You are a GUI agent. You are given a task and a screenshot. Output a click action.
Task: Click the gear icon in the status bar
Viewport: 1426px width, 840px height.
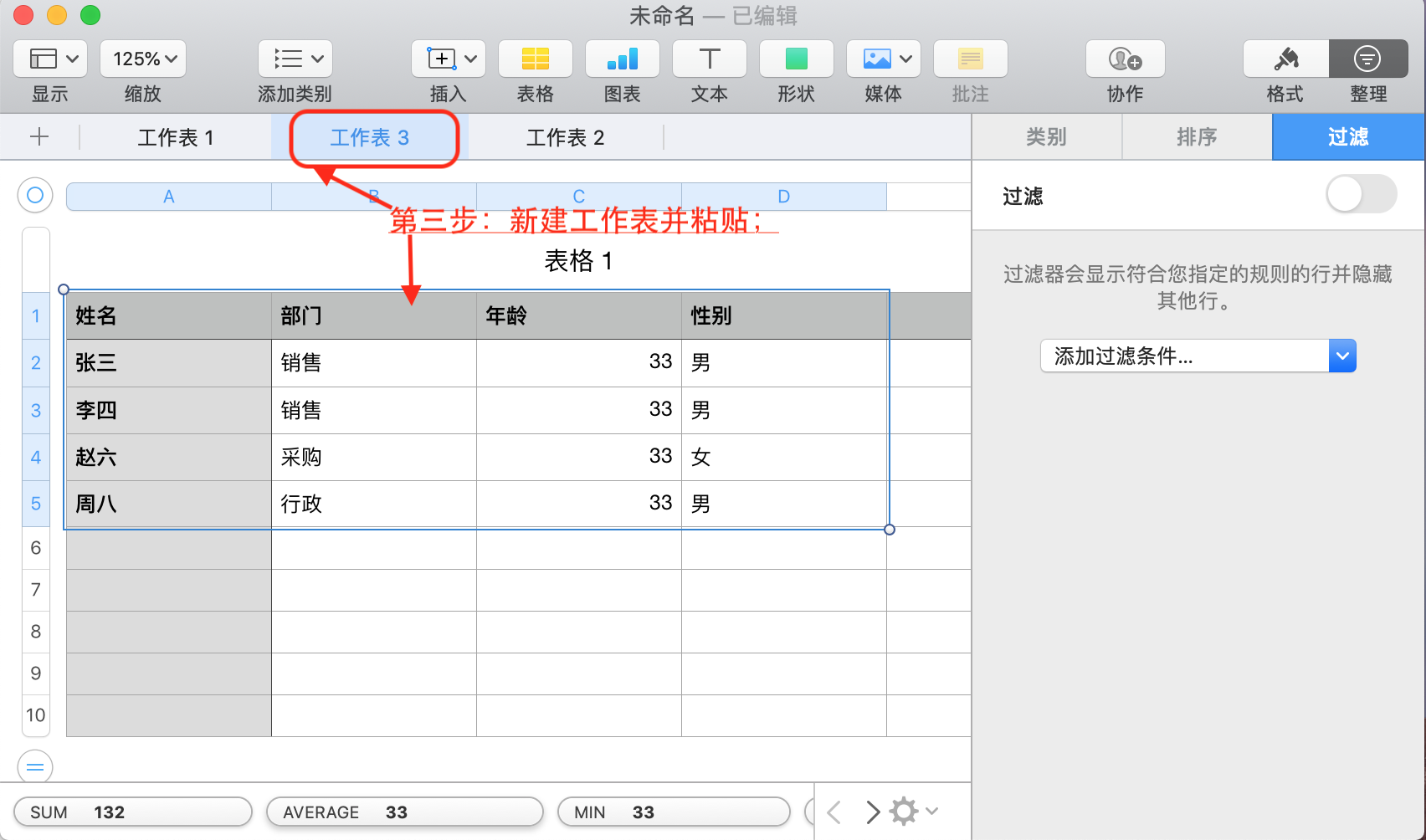tap(904, 812)
